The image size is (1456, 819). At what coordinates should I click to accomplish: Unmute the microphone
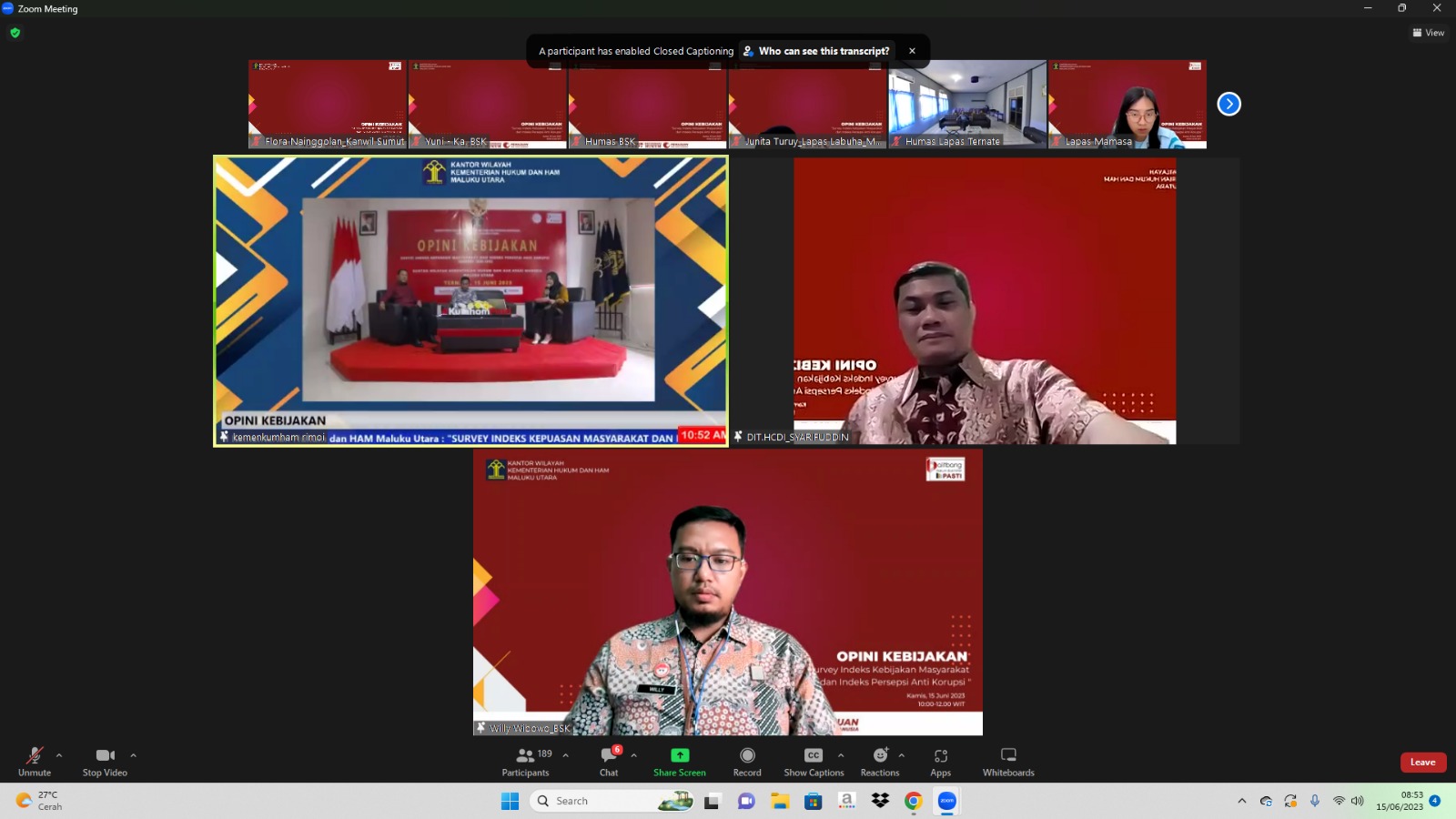point(35,762)
